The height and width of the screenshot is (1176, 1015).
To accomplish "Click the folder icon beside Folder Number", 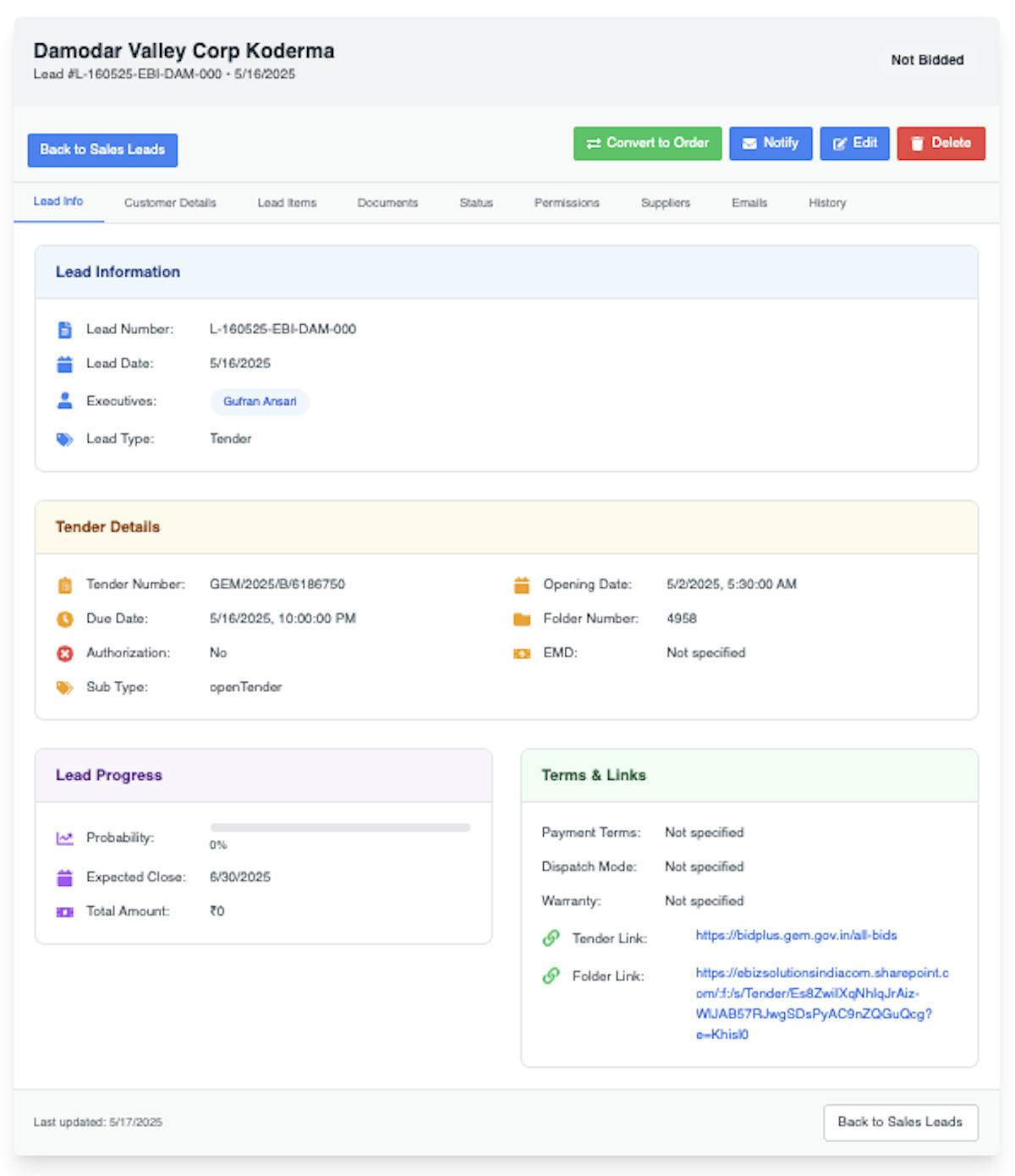I will 522,619.
